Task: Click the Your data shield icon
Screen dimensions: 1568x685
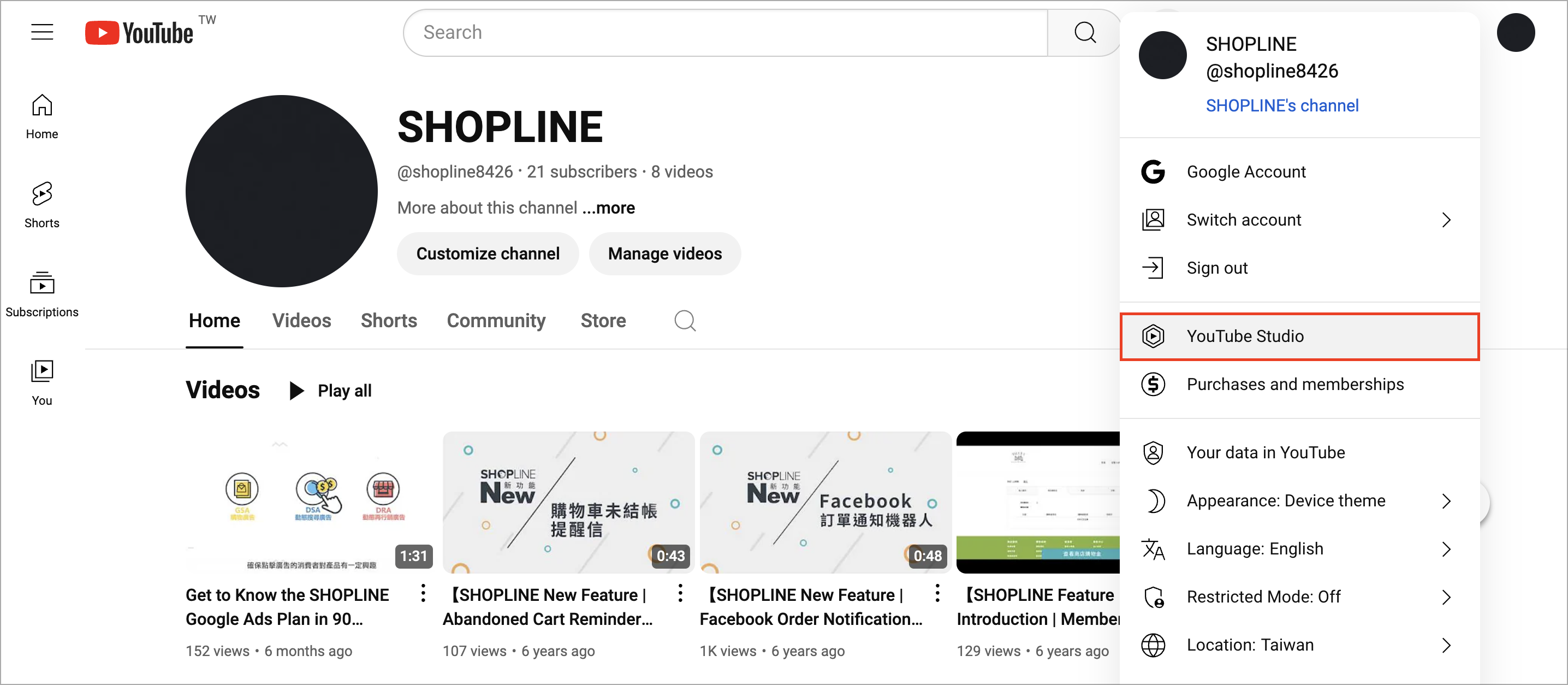Action: pyautogui.click(x=1153, y=452)
